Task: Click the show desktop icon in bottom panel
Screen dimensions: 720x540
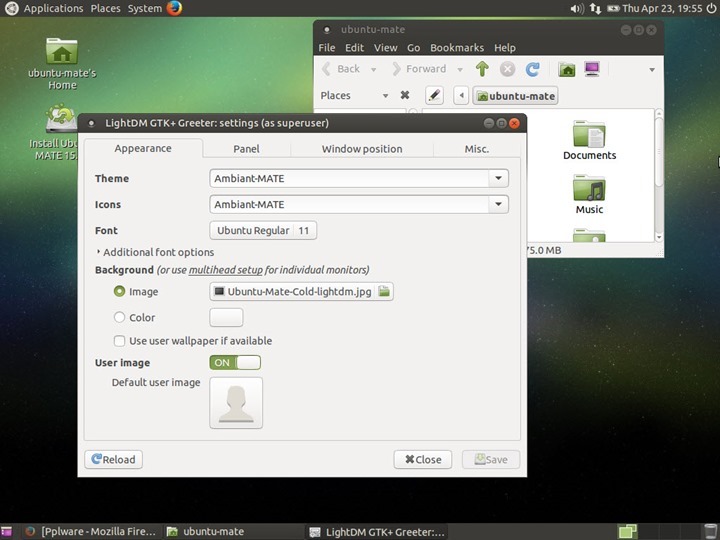Action: pyautogui.click(x=6, y=532)
